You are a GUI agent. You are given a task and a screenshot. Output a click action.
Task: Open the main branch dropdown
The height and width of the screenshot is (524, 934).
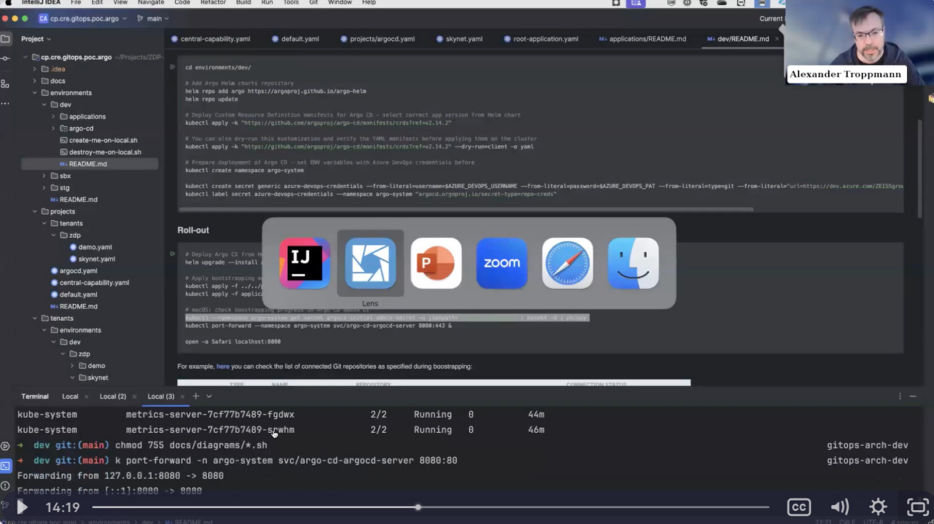pyautogui.click(x=153, y=18)
